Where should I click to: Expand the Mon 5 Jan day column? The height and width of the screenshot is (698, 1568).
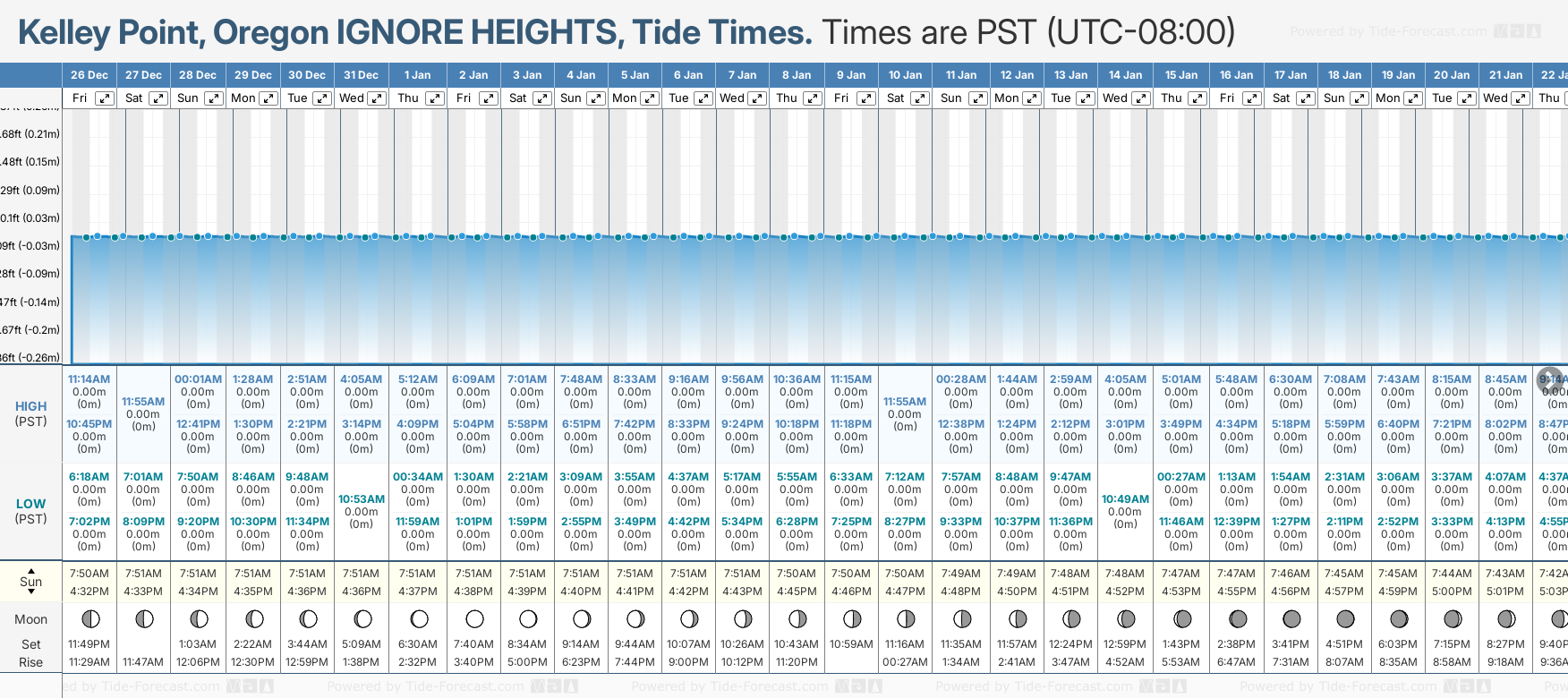(651, 98)
